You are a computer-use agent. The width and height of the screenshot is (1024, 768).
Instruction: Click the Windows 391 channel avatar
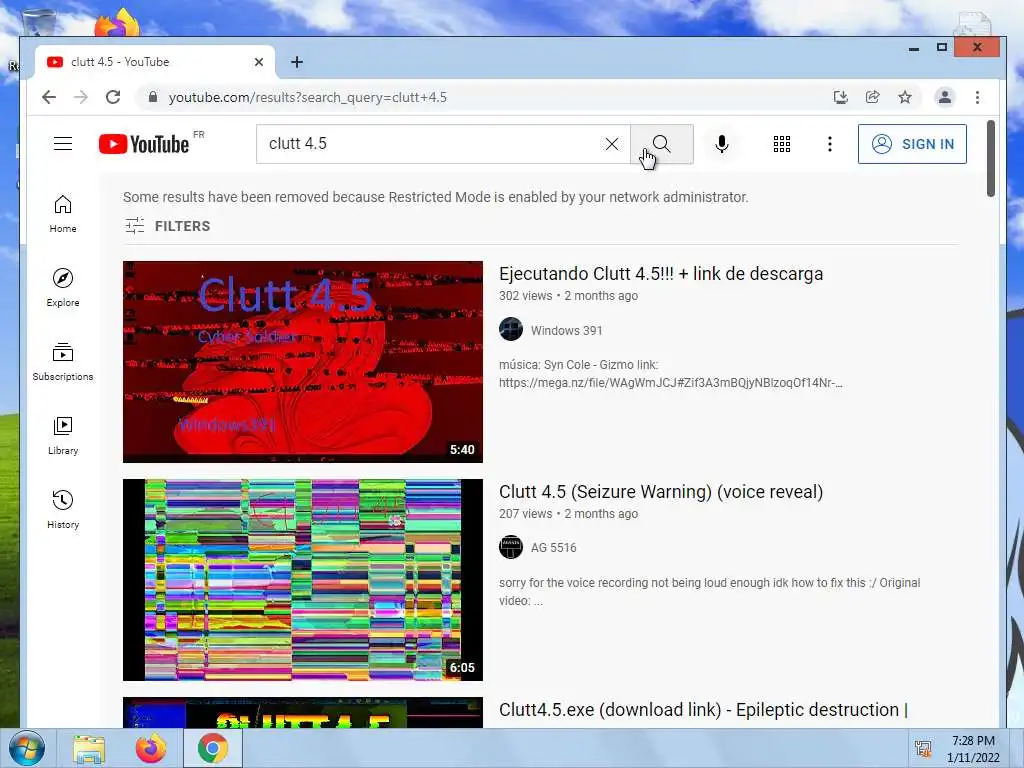tap(511, 330)
